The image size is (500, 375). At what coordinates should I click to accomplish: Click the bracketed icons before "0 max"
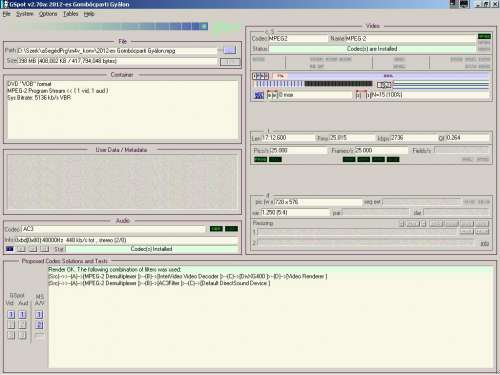(x=272, y=95)
